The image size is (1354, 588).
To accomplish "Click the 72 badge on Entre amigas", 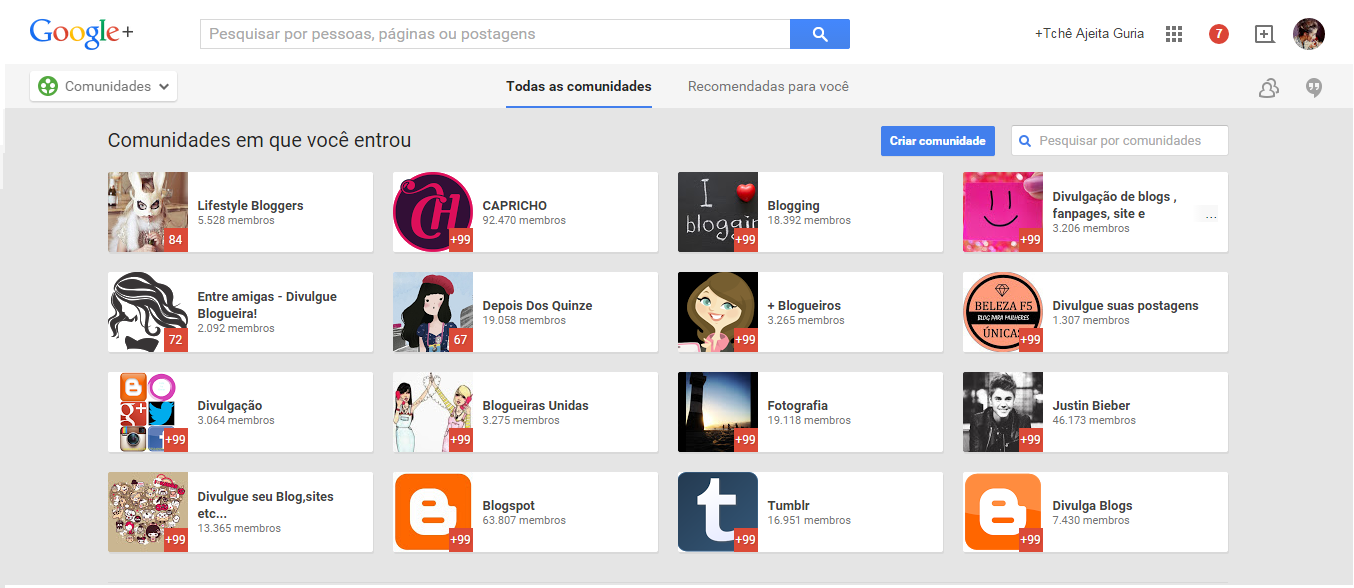I will click(176, 340).
